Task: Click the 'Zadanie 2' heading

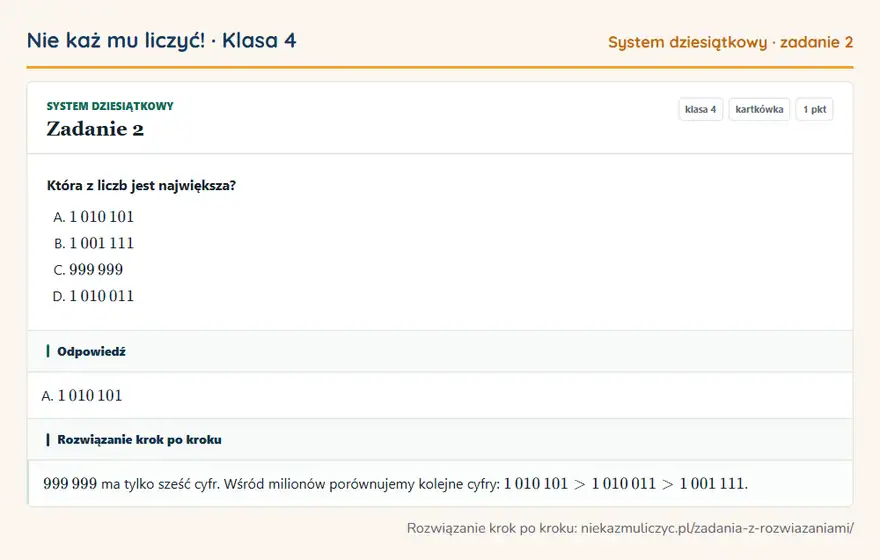Action: click(x=95, y=129)
